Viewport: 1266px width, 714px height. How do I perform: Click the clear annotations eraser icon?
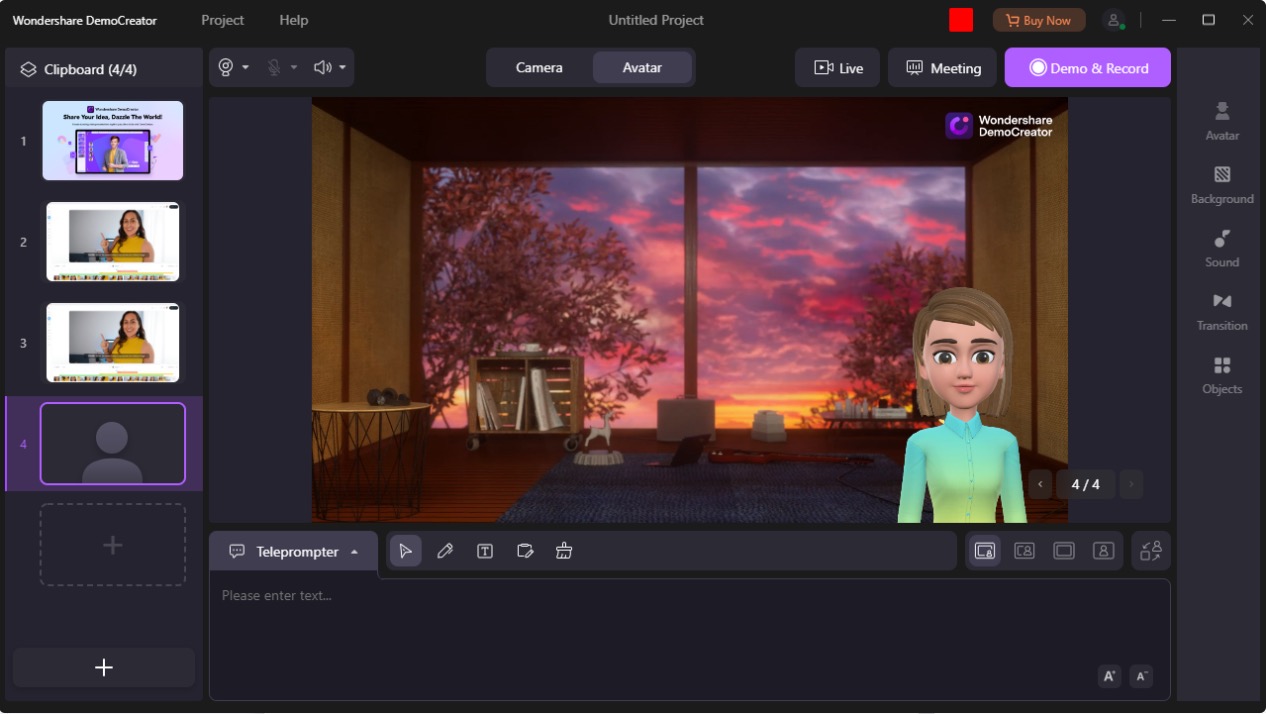564,551
